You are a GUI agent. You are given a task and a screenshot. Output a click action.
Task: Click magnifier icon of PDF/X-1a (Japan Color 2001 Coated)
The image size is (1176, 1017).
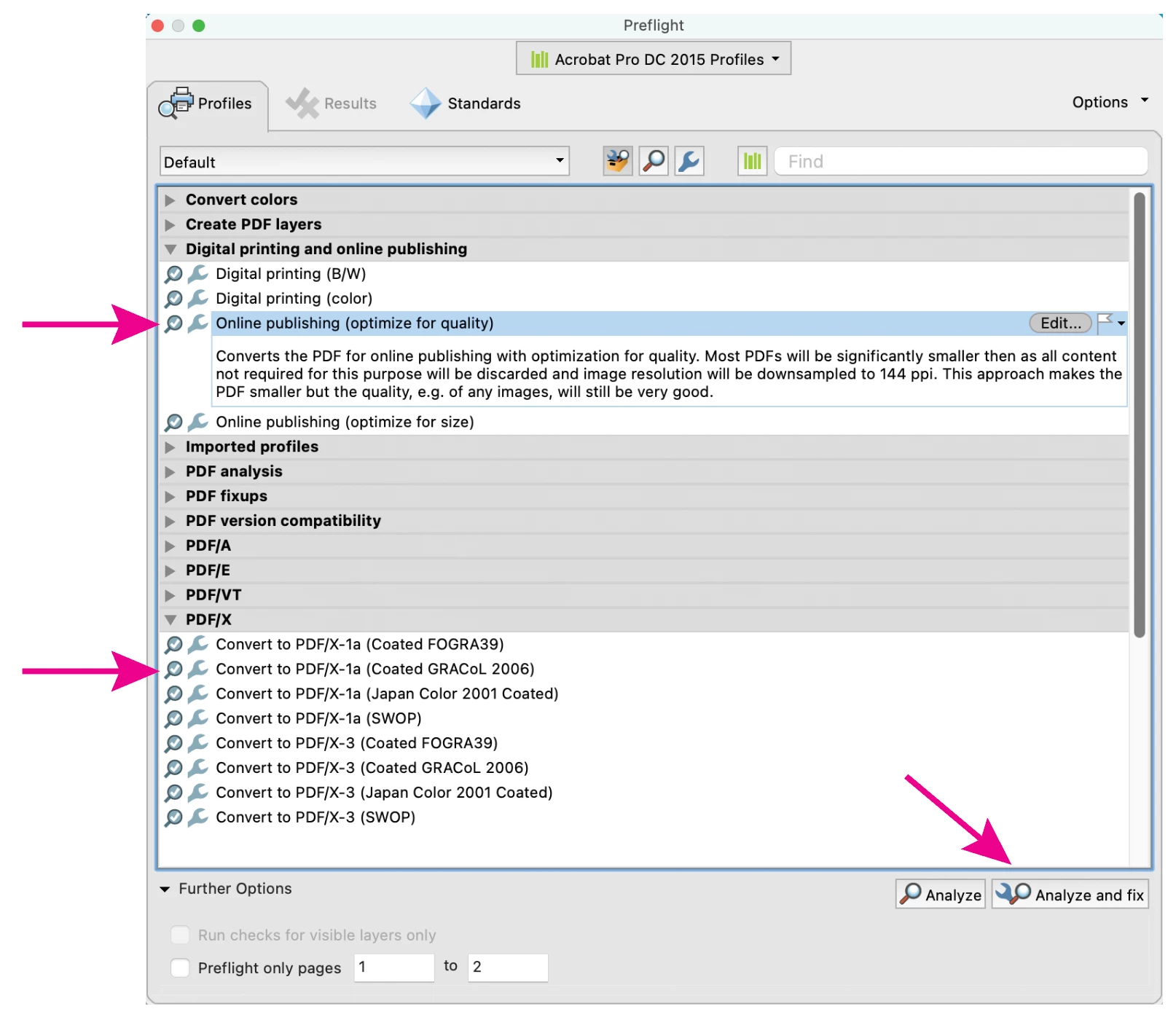click(x=173, y=694)
